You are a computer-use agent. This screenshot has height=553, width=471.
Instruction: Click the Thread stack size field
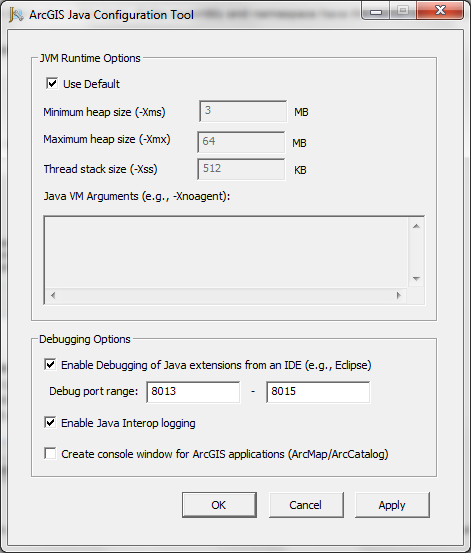click(241, 169)
